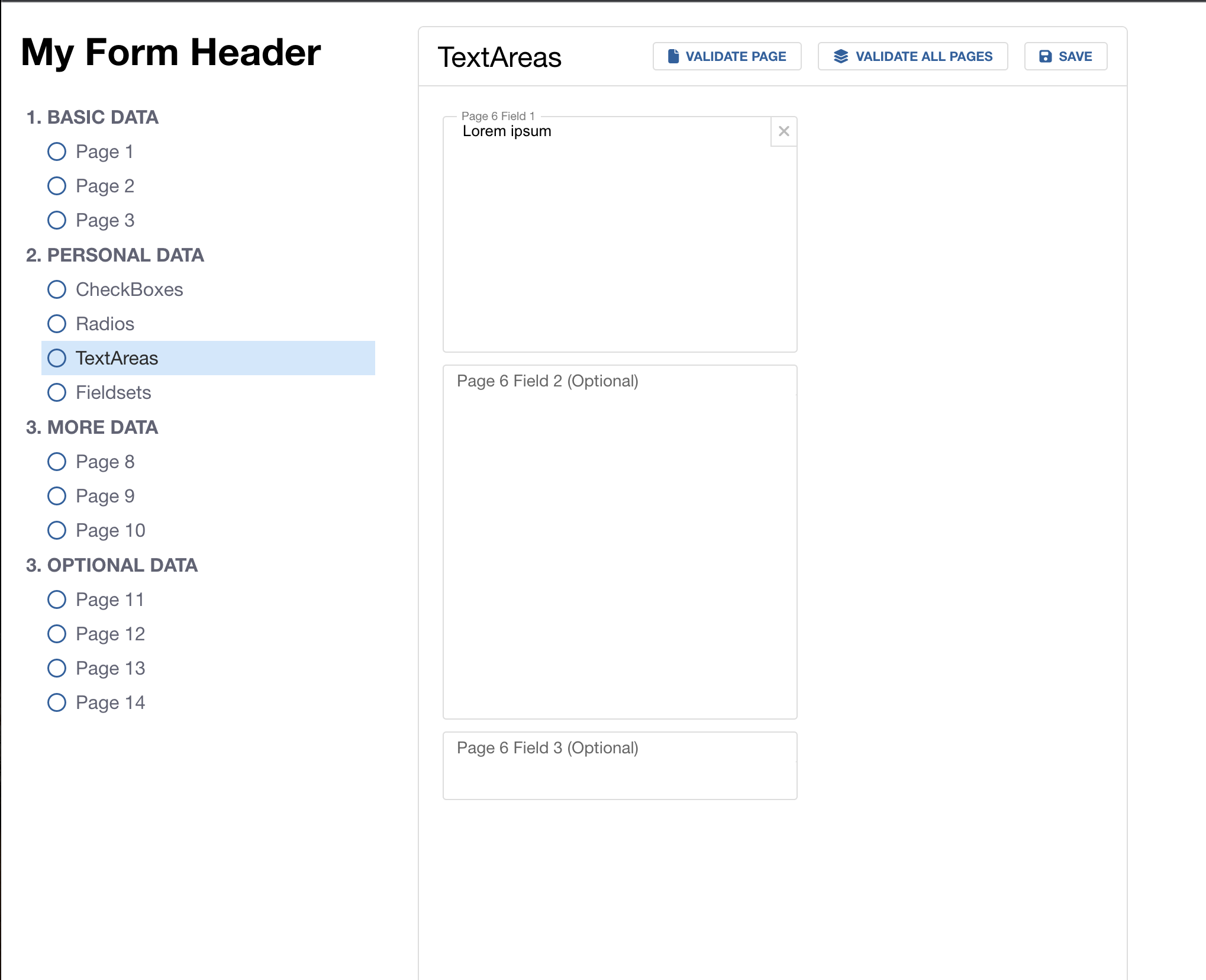This screenshot has width=1206, height=980.
Task: Go to Page 2 in Basic Data
Action: coord(208,186)
